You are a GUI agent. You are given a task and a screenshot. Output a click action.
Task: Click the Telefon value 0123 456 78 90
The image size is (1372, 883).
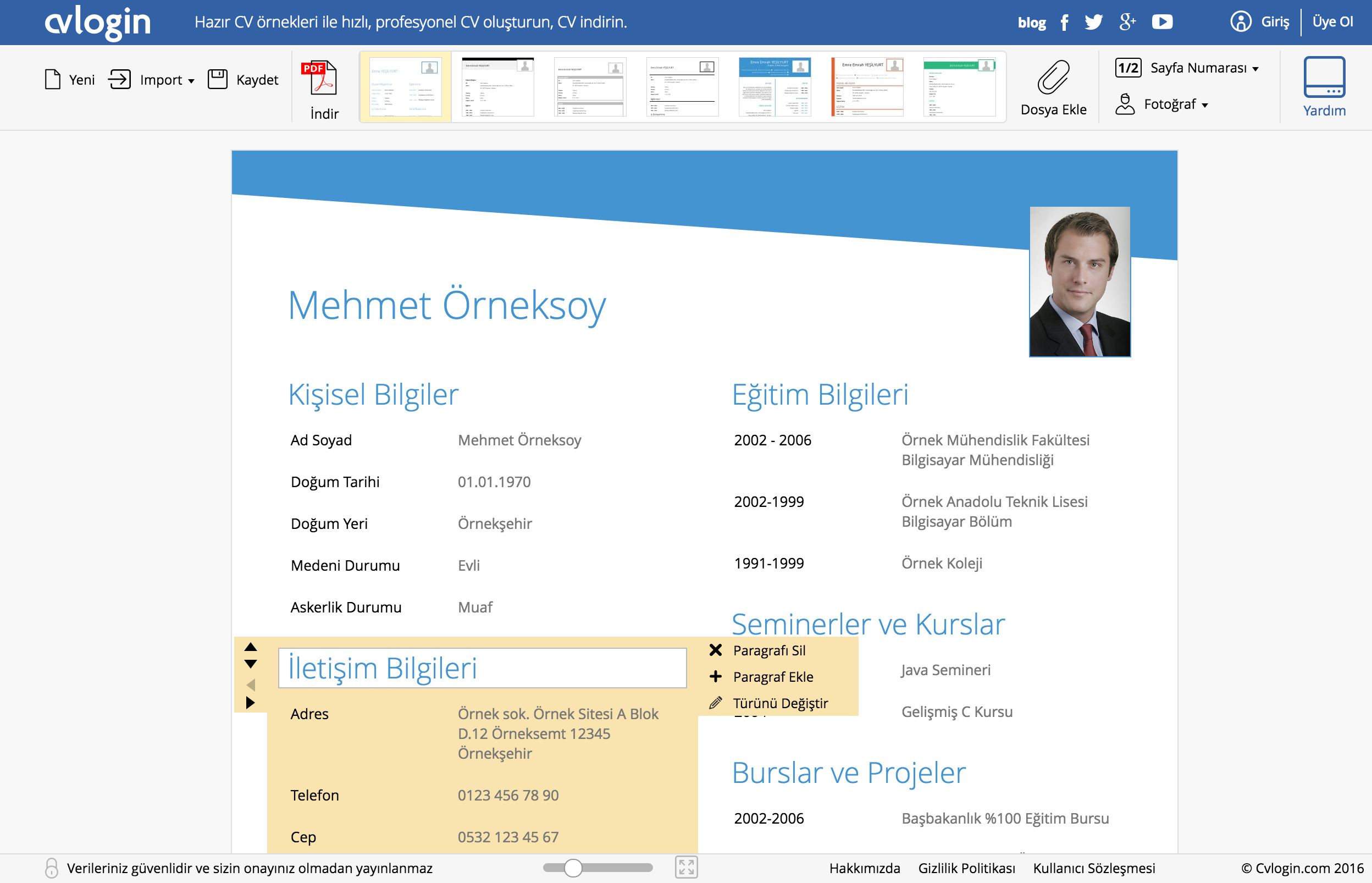click(x=508, y=795)
